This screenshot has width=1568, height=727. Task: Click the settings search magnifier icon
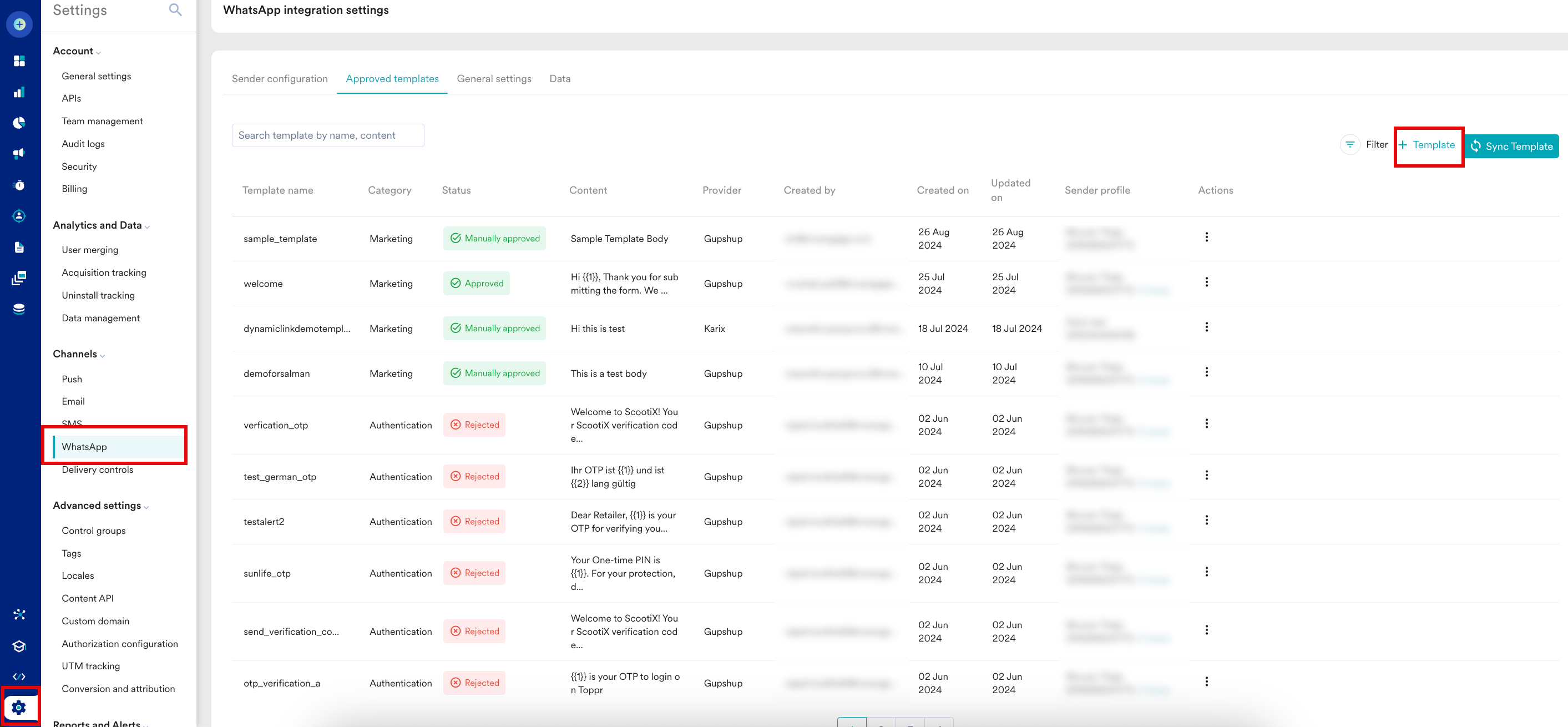pos(175,10)
